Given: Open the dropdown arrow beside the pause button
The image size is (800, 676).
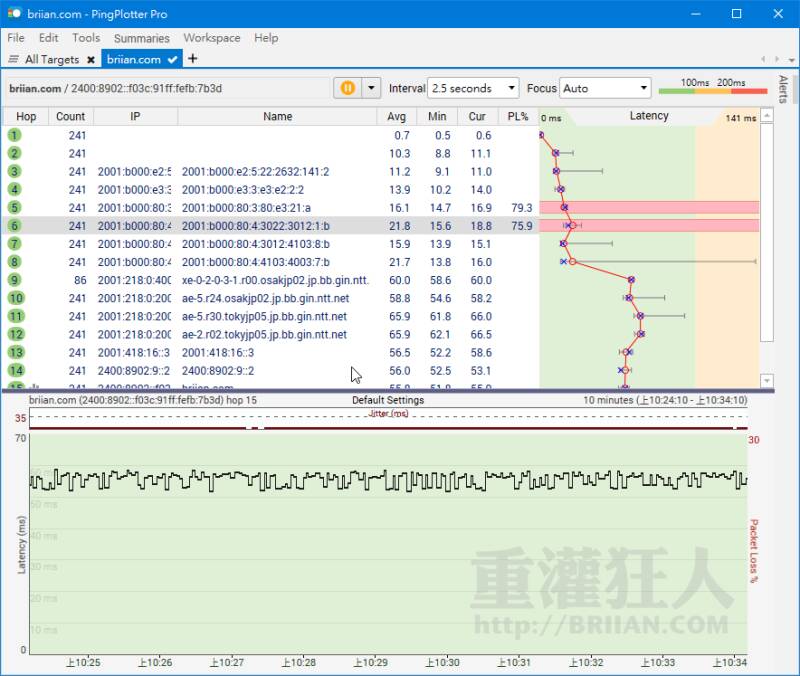Looking at the screenshot, I should point(371,88).
